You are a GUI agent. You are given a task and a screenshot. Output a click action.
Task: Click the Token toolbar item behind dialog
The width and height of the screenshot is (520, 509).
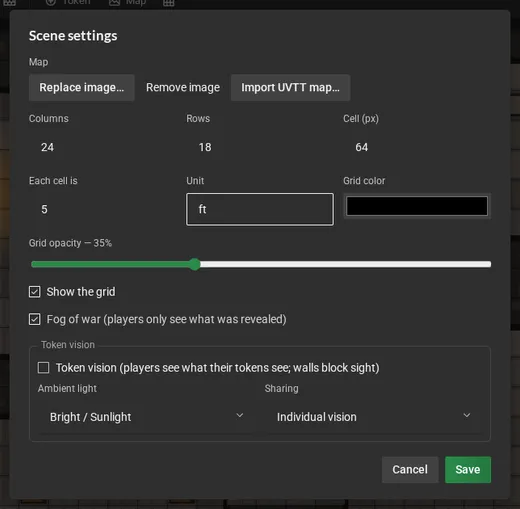pyautogui.click(x=68, y=3)
